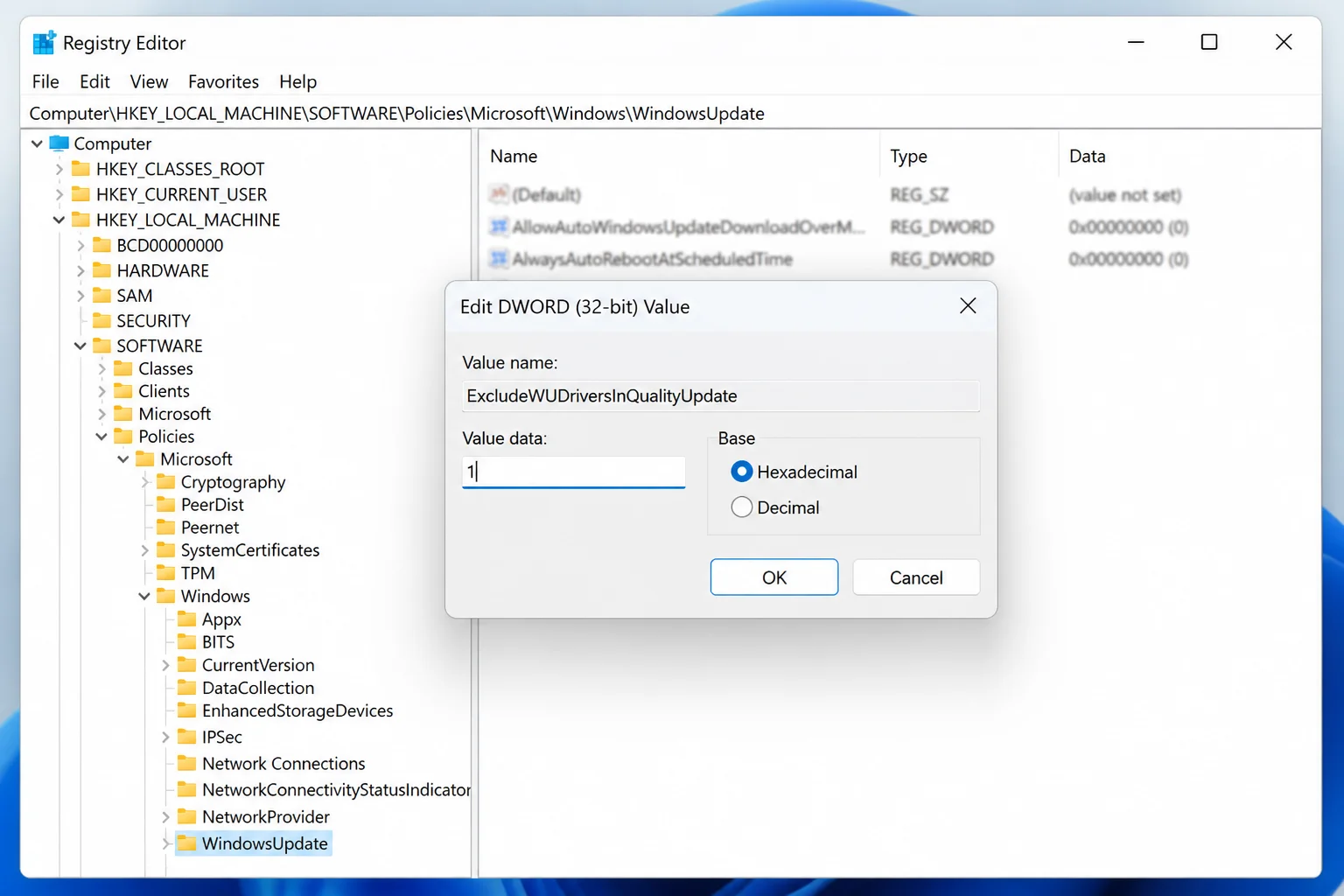Click the WindowsUpdate folder icon
The height and width of the screenshot is (896, 1344).
coord(186,843)
